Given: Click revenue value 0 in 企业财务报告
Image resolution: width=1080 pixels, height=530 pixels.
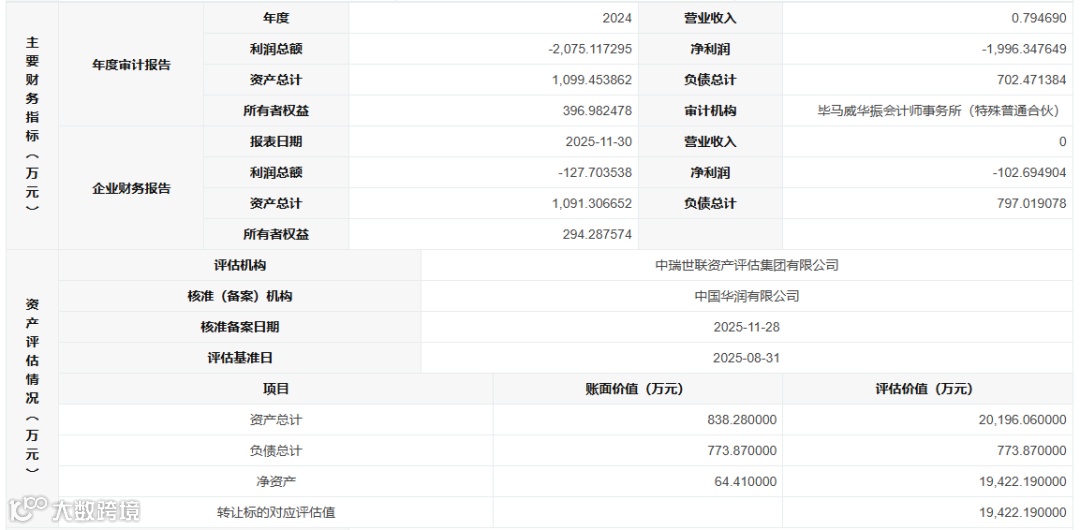Looking at the screenshot, I should click(1063, 142).
